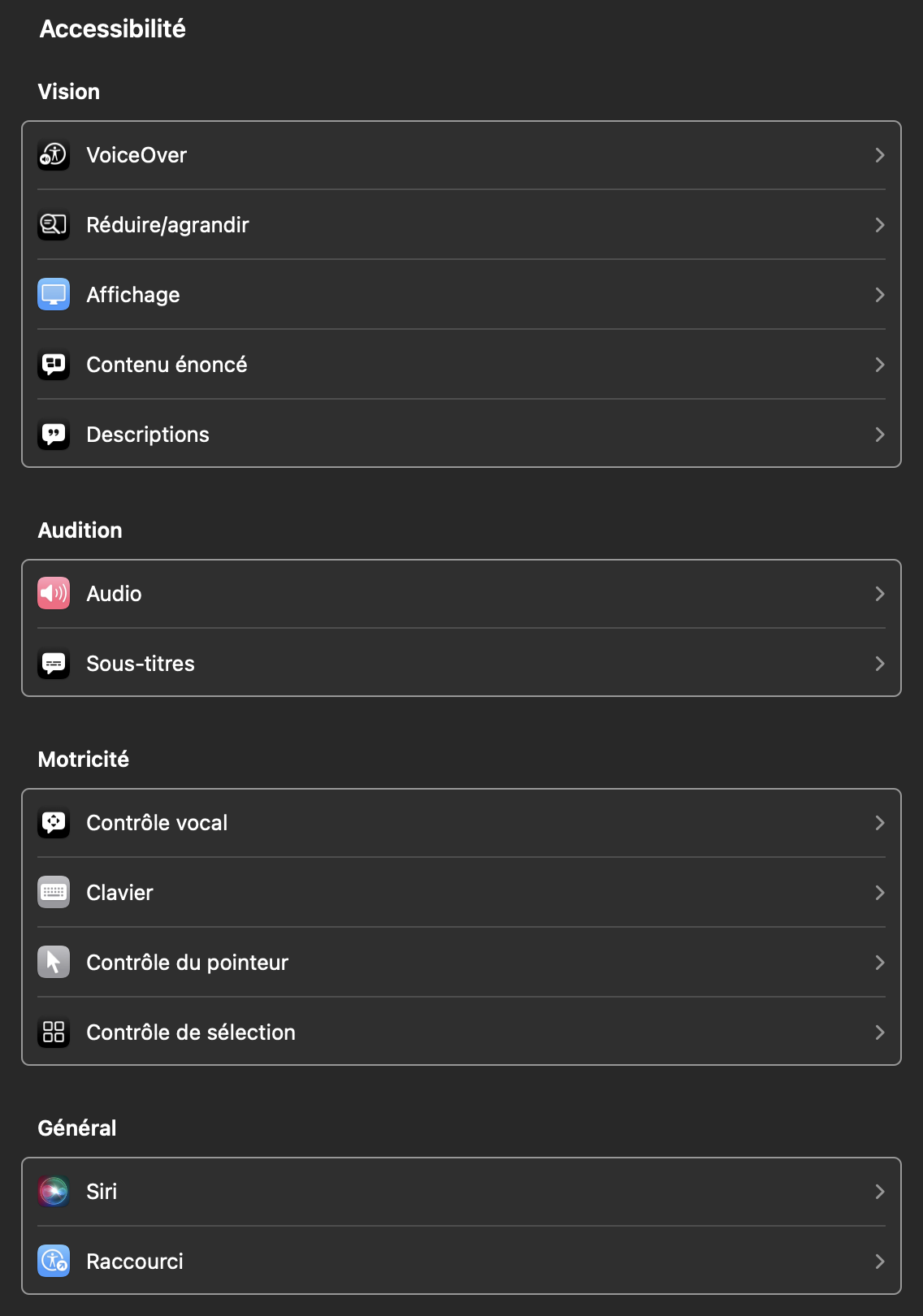Click the pink Audio speaker icon
The height and width of the screenshot is (1316, 923).
(54, 594)
